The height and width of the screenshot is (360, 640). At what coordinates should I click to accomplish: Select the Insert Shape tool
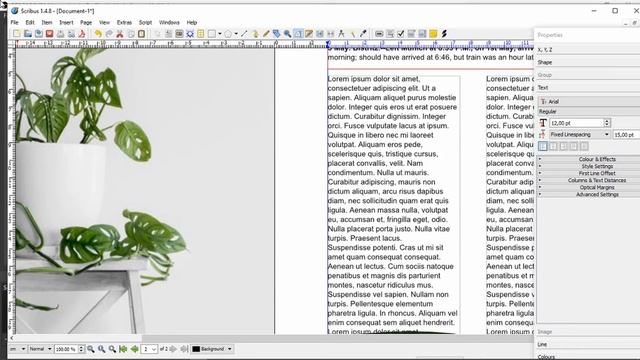tap(211, 33)
